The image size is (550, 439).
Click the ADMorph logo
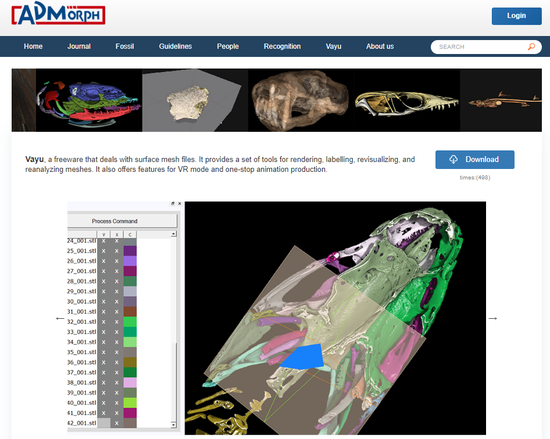point(58,14)
